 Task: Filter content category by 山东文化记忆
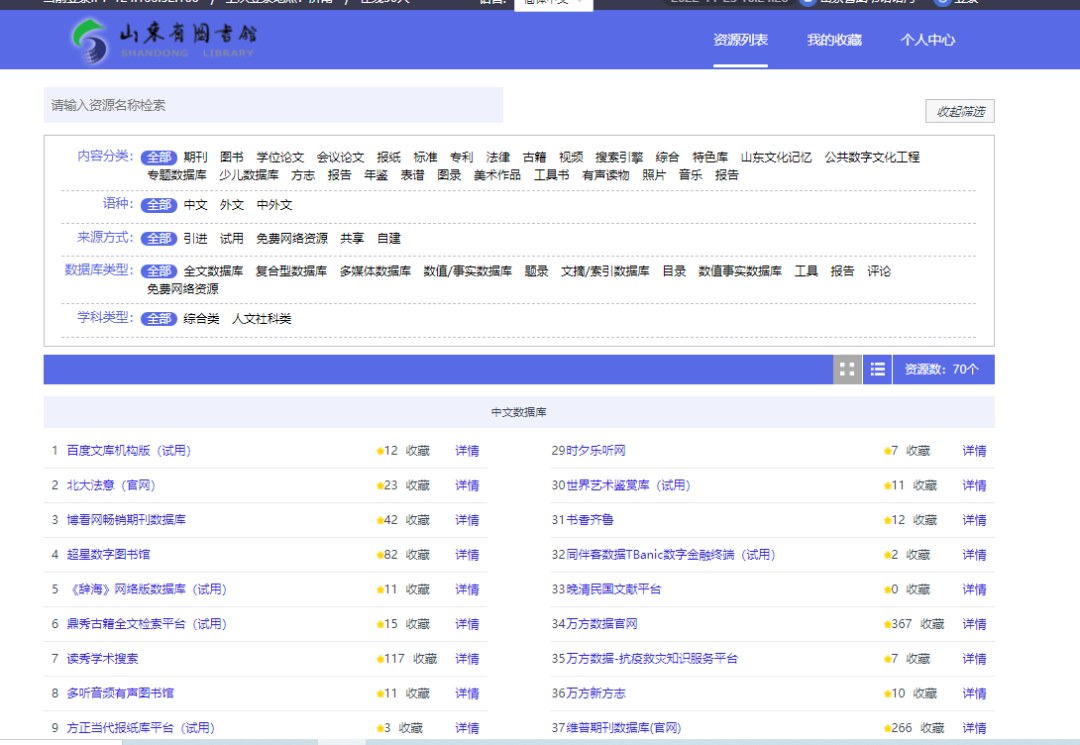[776, 158]
